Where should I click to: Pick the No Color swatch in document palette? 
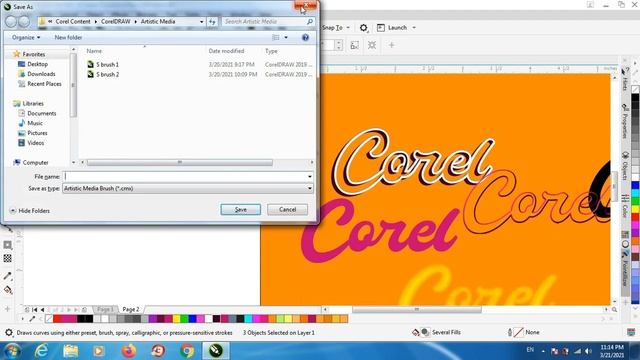pyautogui.click(x=49, y=318)
